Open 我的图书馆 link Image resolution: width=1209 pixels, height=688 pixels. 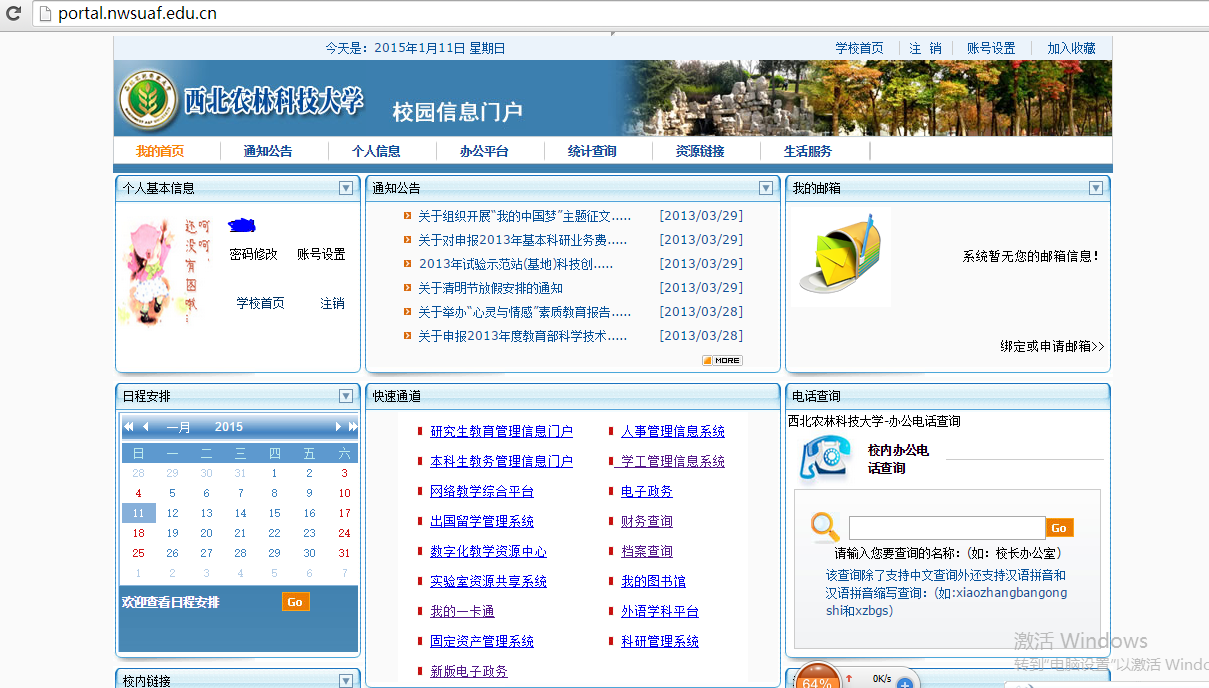pos(653,582)
